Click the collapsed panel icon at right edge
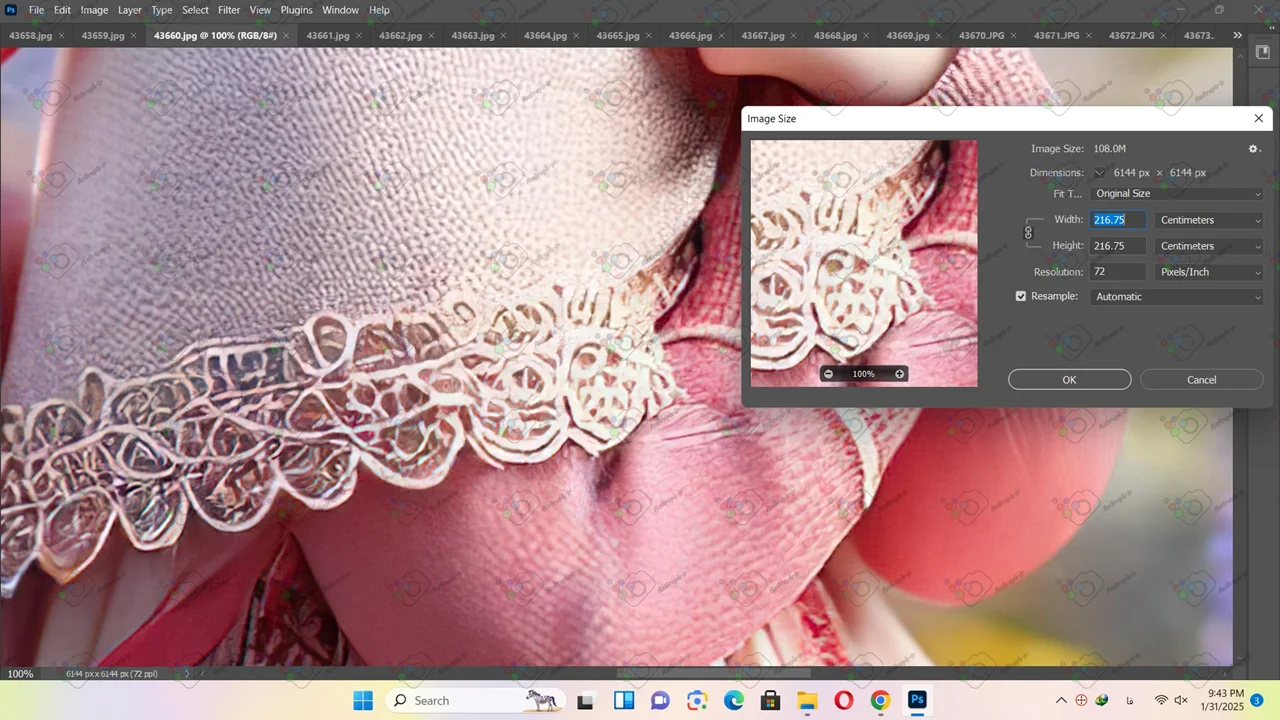 (x=1262, y=52)
